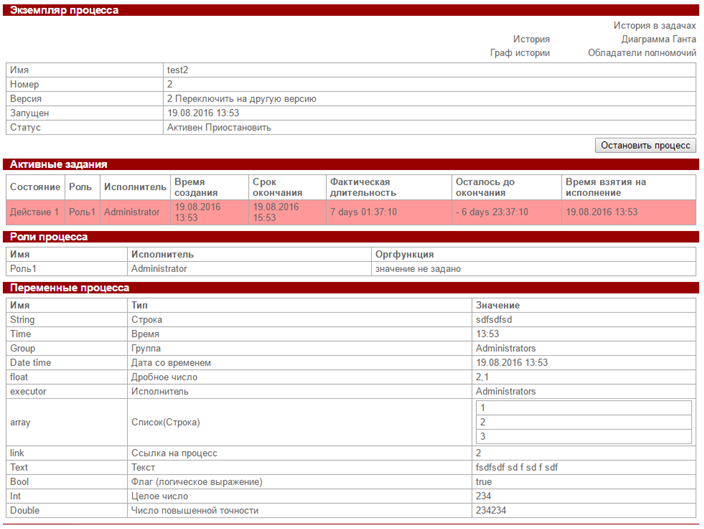704x529 pixels.
Task: Click remaining time - 6 days 23:37:10
Action: [492, 212]
